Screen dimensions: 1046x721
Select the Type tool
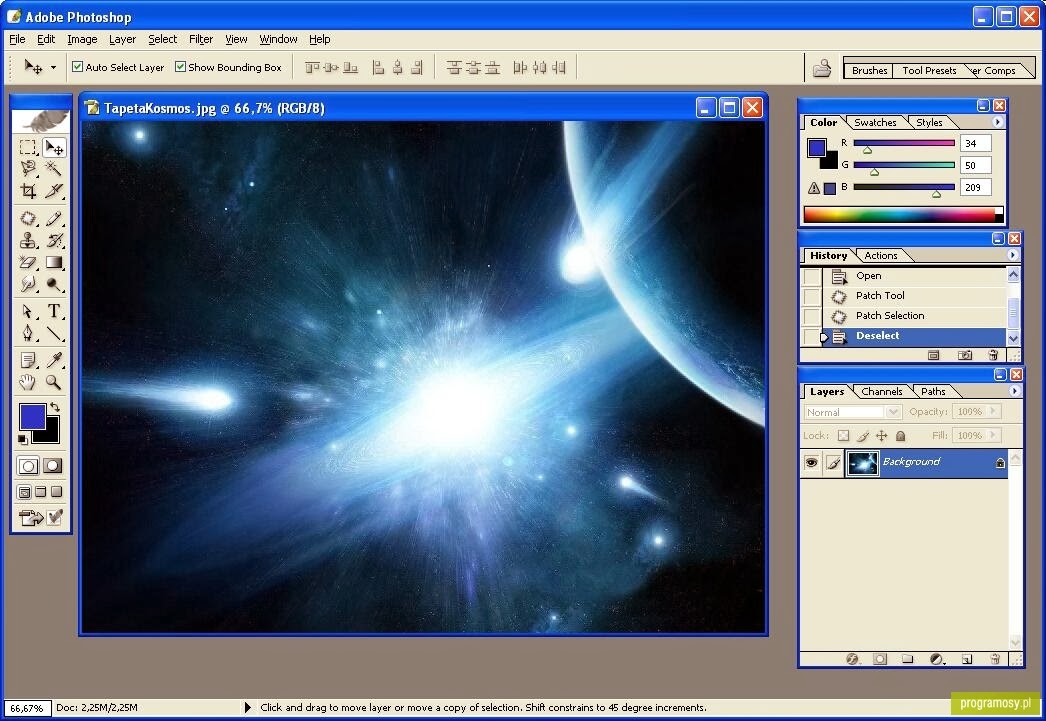tap(54, 311)
